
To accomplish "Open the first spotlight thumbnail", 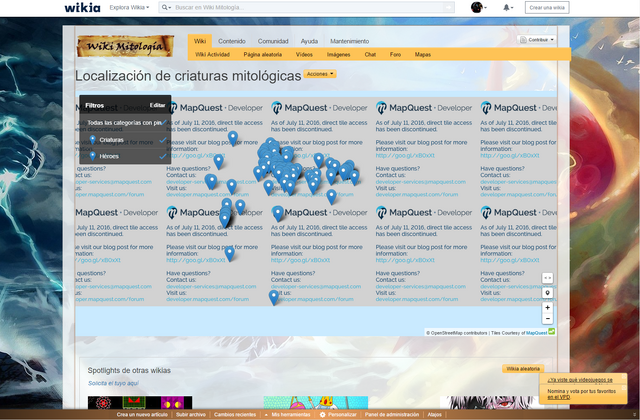I will 140,402.
